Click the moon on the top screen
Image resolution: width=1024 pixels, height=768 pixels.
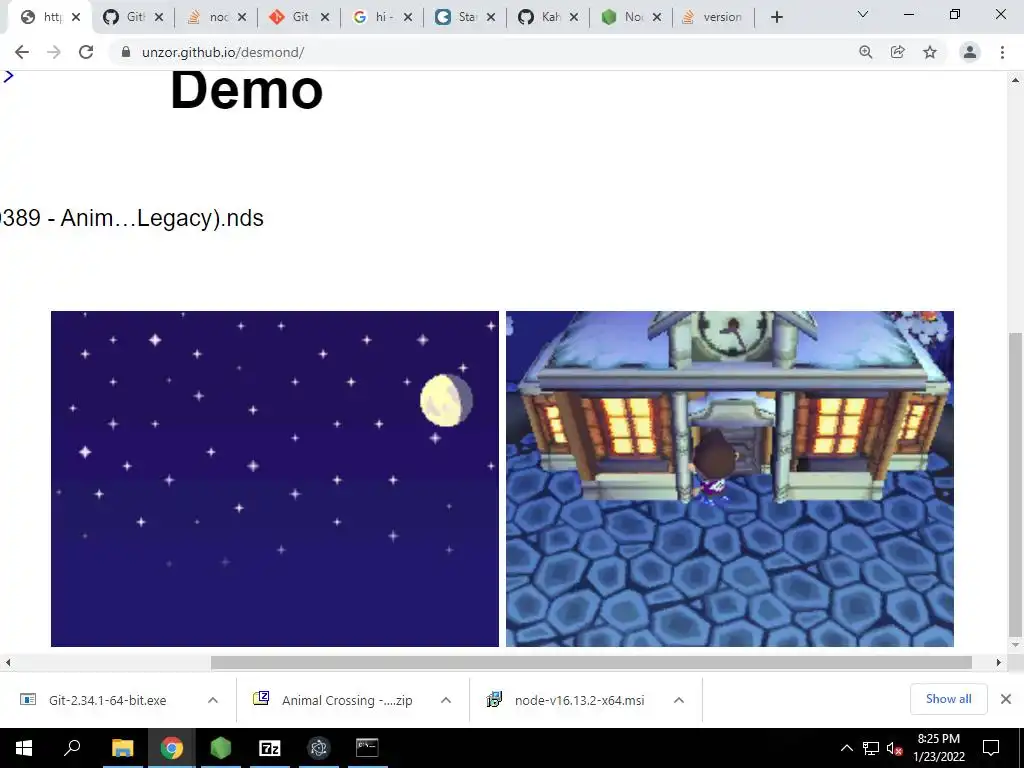[446, 400]
